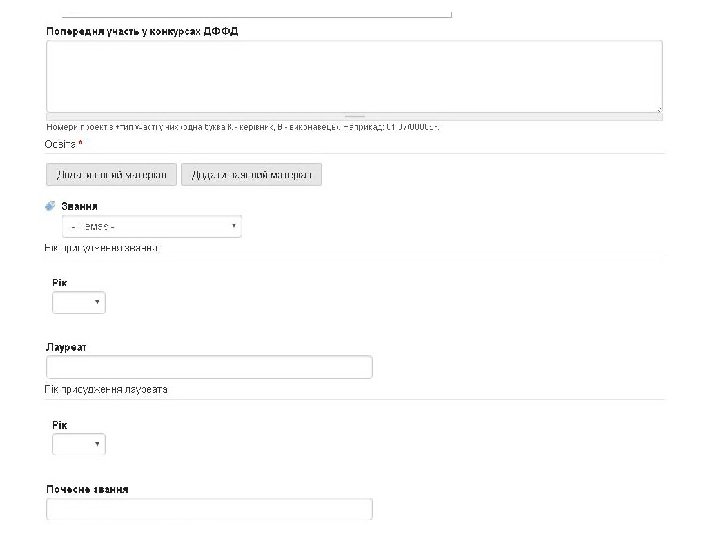Click the Номери проектів hint text
The height and width of the screenshot is (540, 720).
(x=243, y=127)
